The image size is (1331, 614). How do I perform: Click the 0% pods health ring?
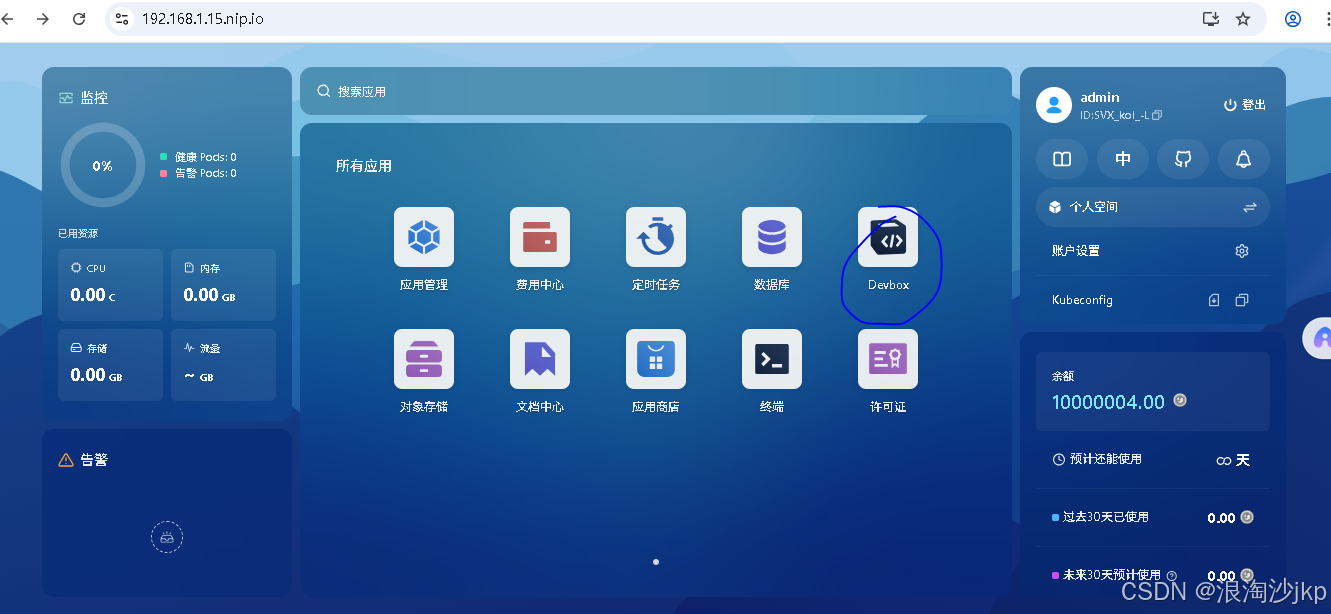pos(102,166)
